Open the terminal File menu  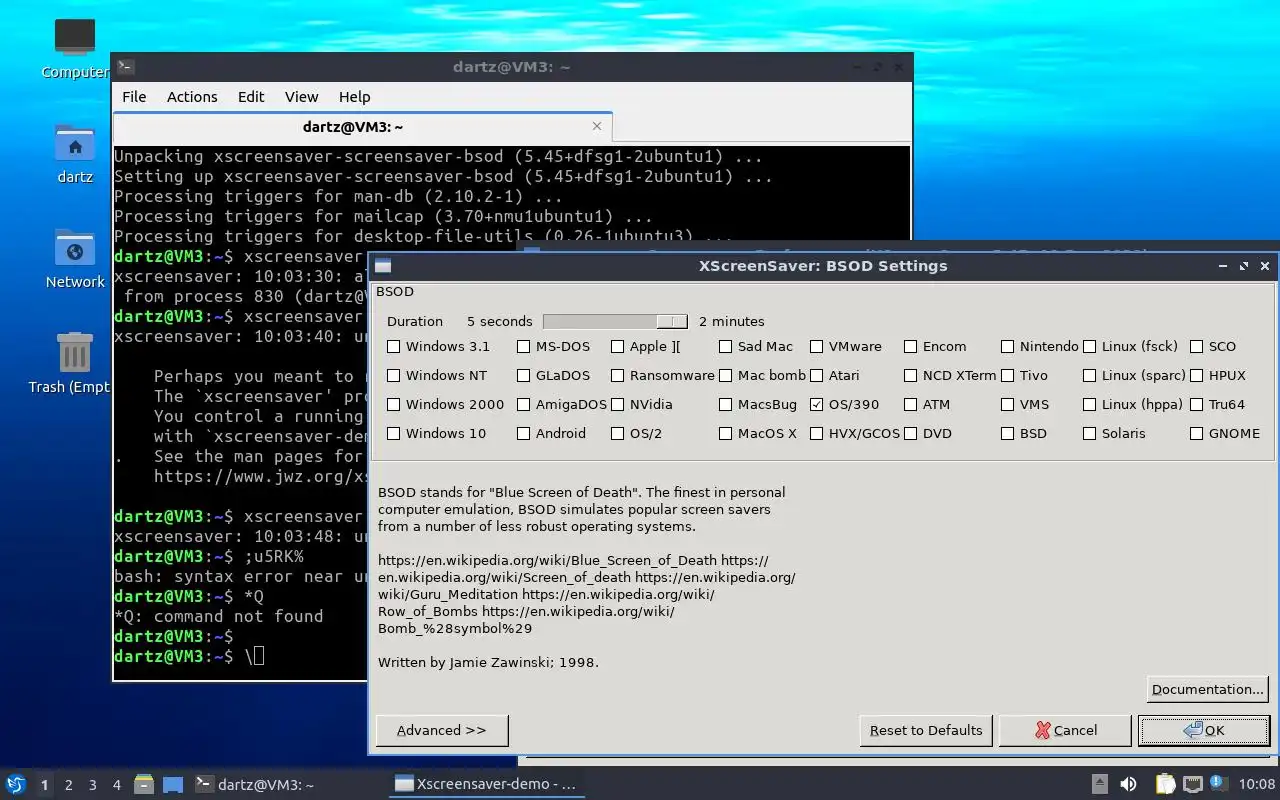pyautogui.click(x=134, y=97)
